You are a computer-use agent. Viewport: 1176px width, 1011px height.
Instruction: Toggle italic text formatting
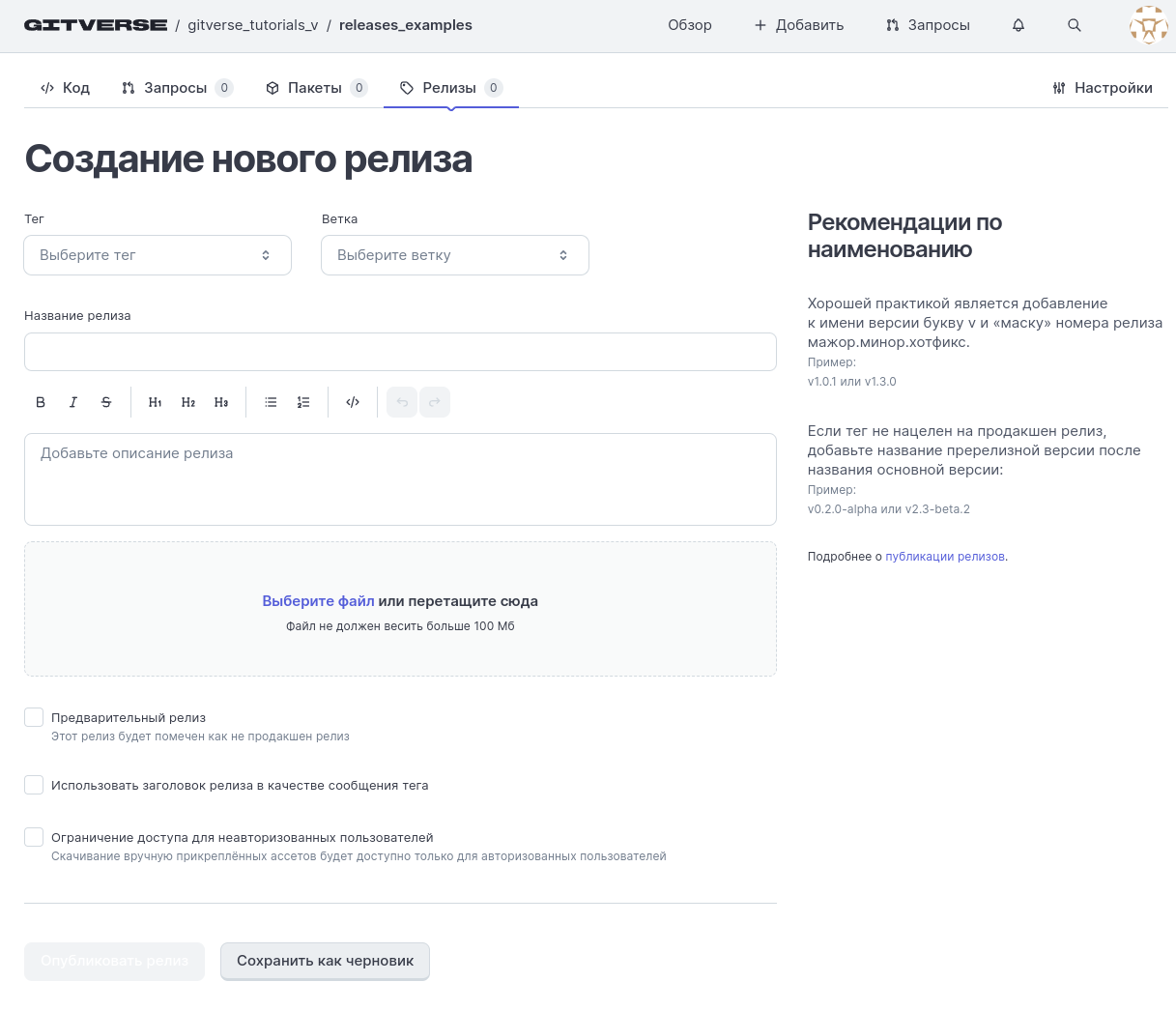click(73, 402)
